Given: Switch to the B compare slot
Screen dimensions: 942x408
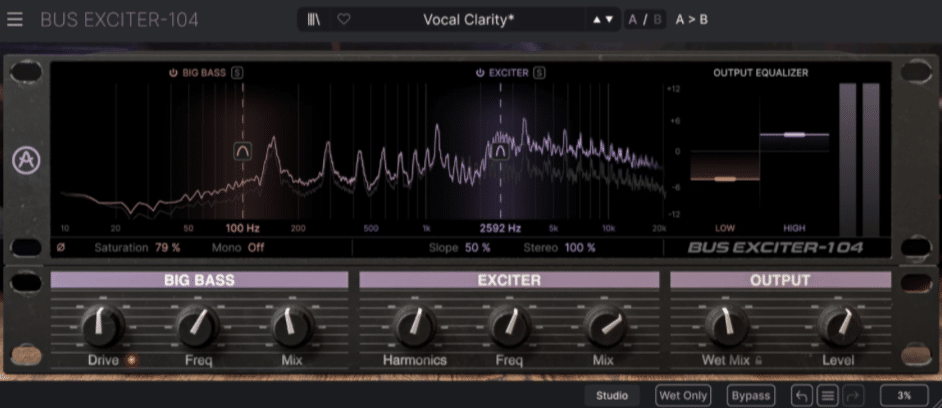Looking at the screenshot, I should point(657,19).
